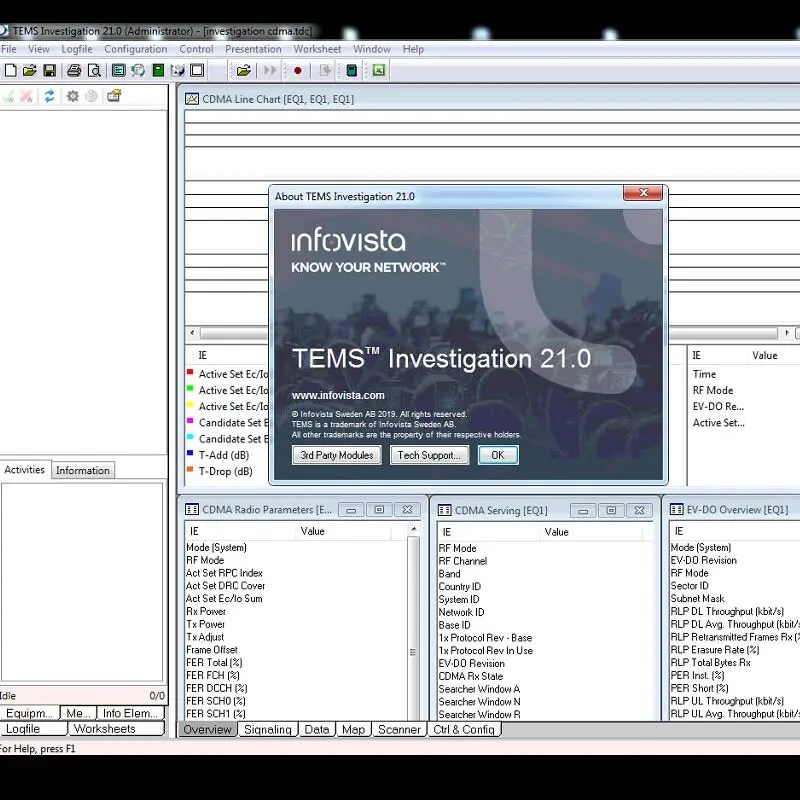Click the globe map window icon
This screenshot has height=800, width=800.
point(178,70)
